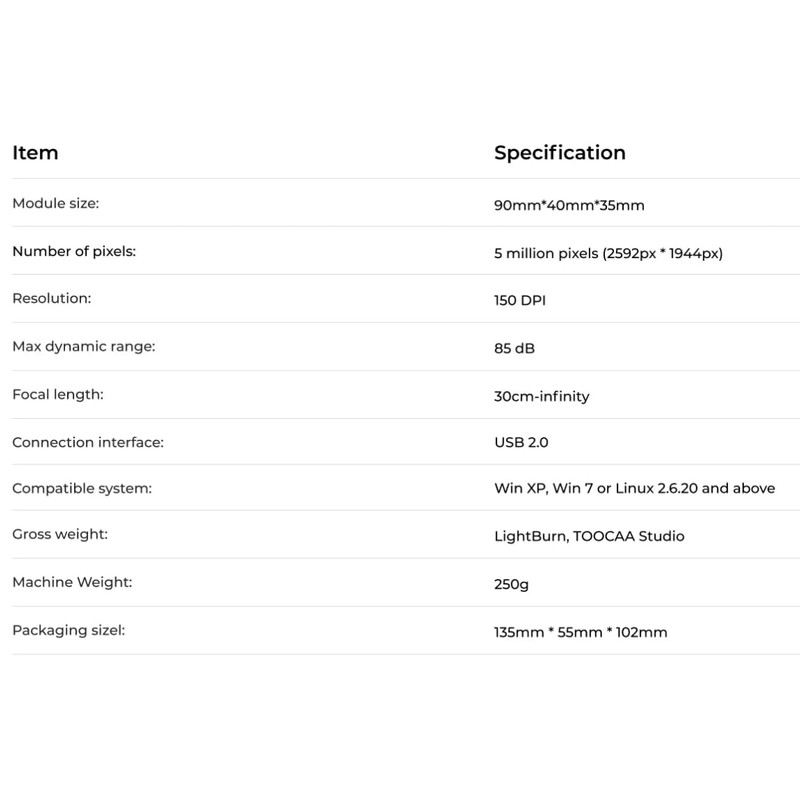The width and height of the screenshot is (800, 800).
Task: Click the 135mm * 55mm * 102mm value
Action: (x=580, y=632)
